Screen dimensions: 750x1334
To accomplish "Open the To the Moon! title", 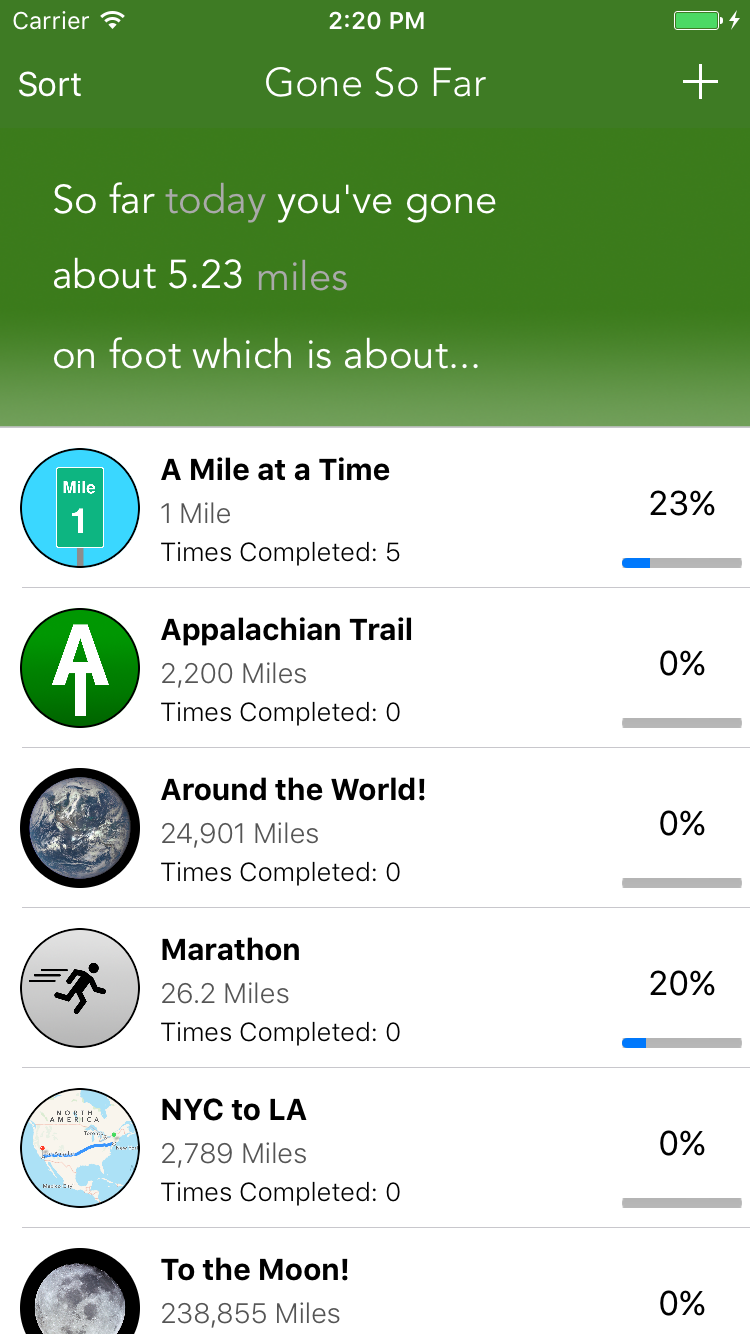I will click(255, 1270).
